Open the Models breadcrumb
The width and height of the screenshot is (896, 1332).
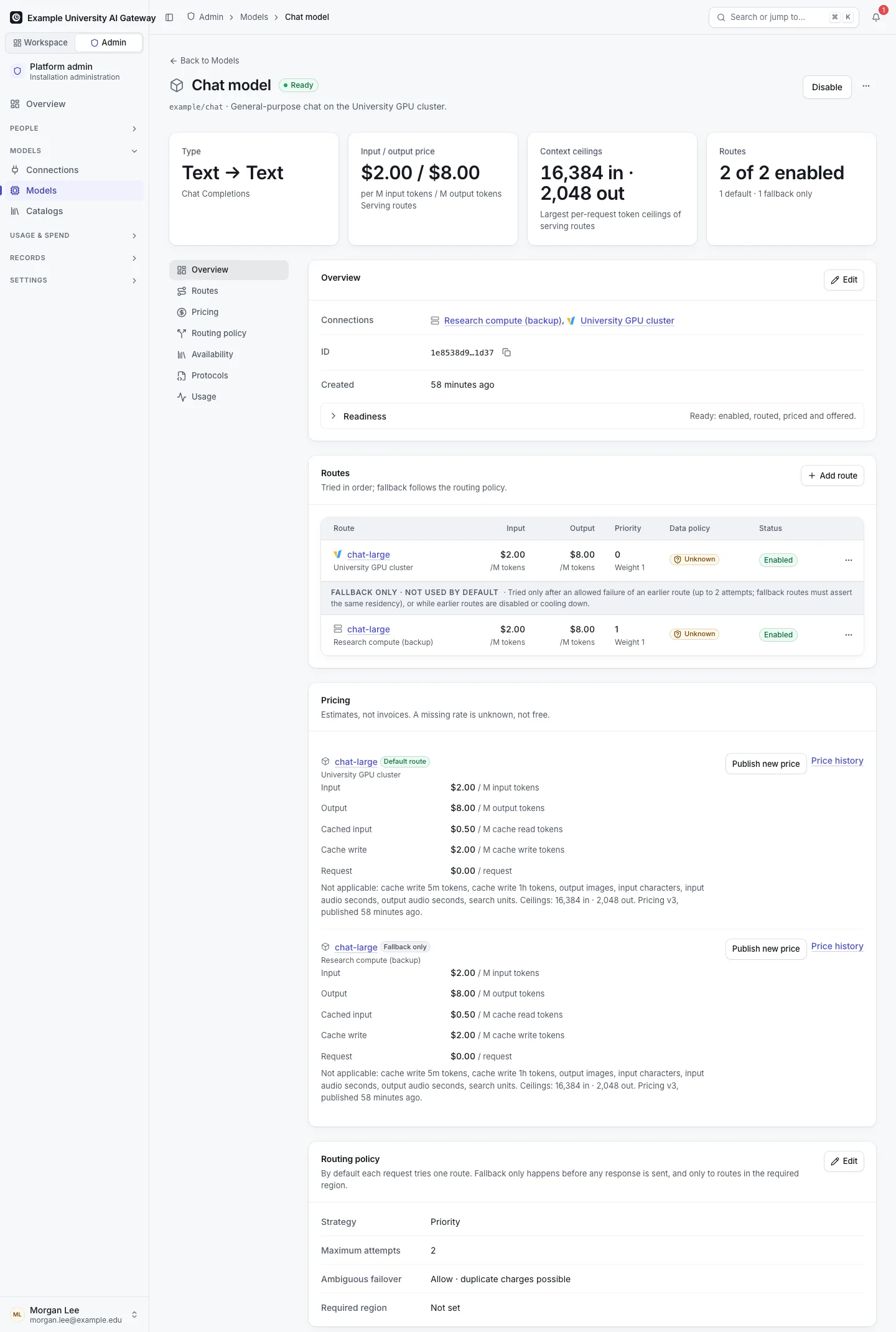(x=254, y=17)
